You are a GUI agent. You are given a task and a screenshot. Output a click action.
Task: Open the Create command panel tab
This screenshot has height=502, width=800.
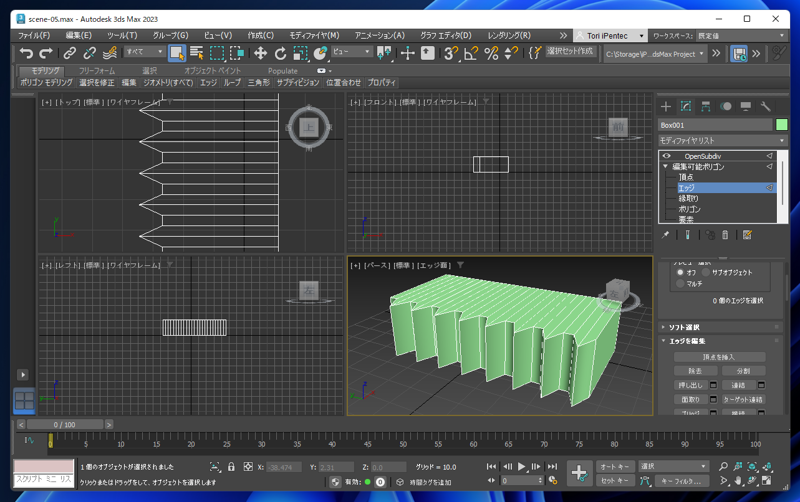[666, 106]
